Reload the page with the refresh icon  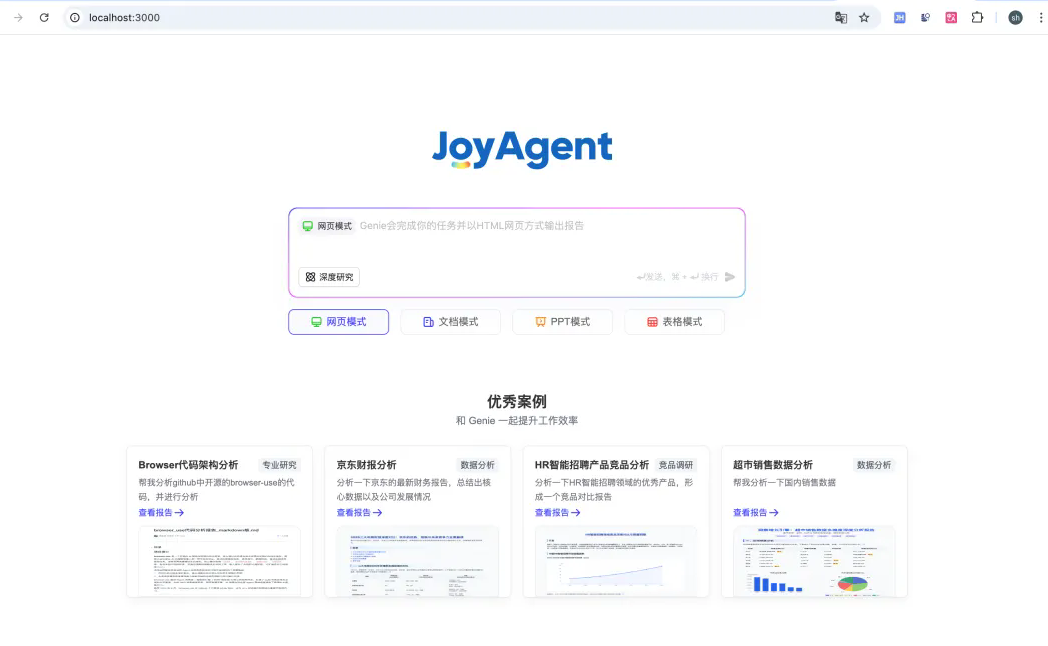(44, 17)
